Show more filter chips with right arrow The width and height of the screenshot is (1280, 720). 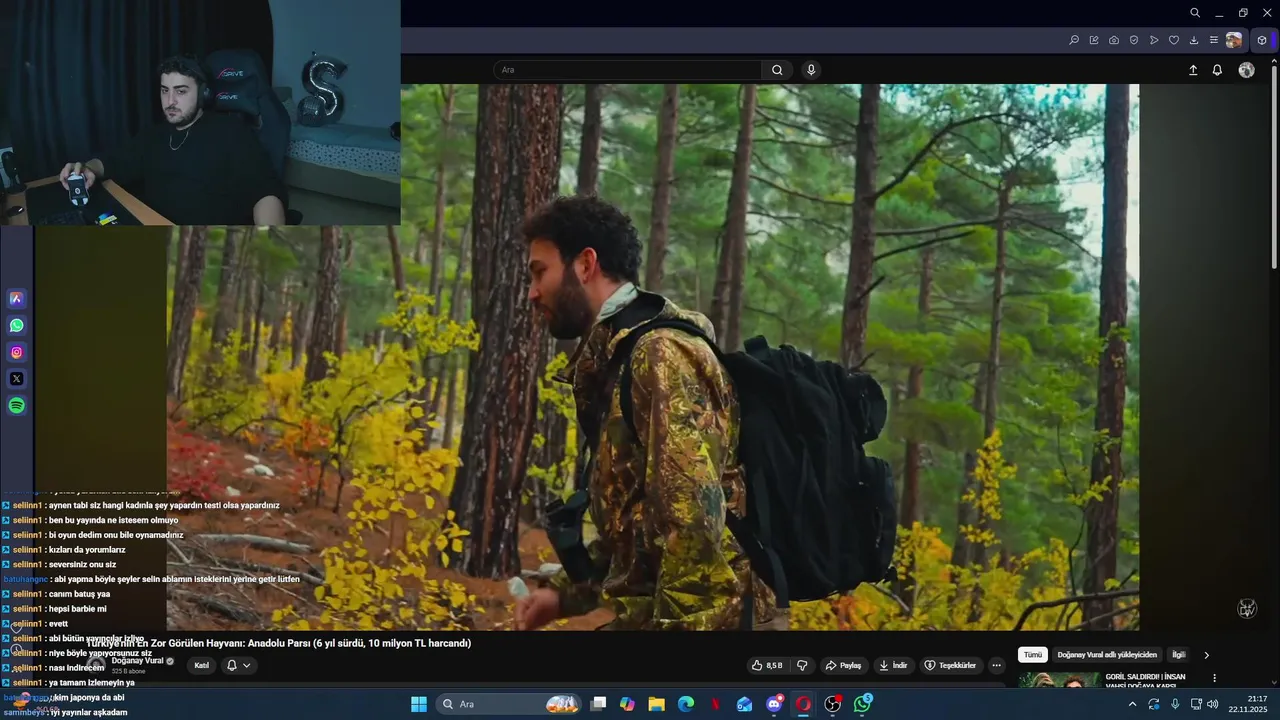[x=1206, y=655]
